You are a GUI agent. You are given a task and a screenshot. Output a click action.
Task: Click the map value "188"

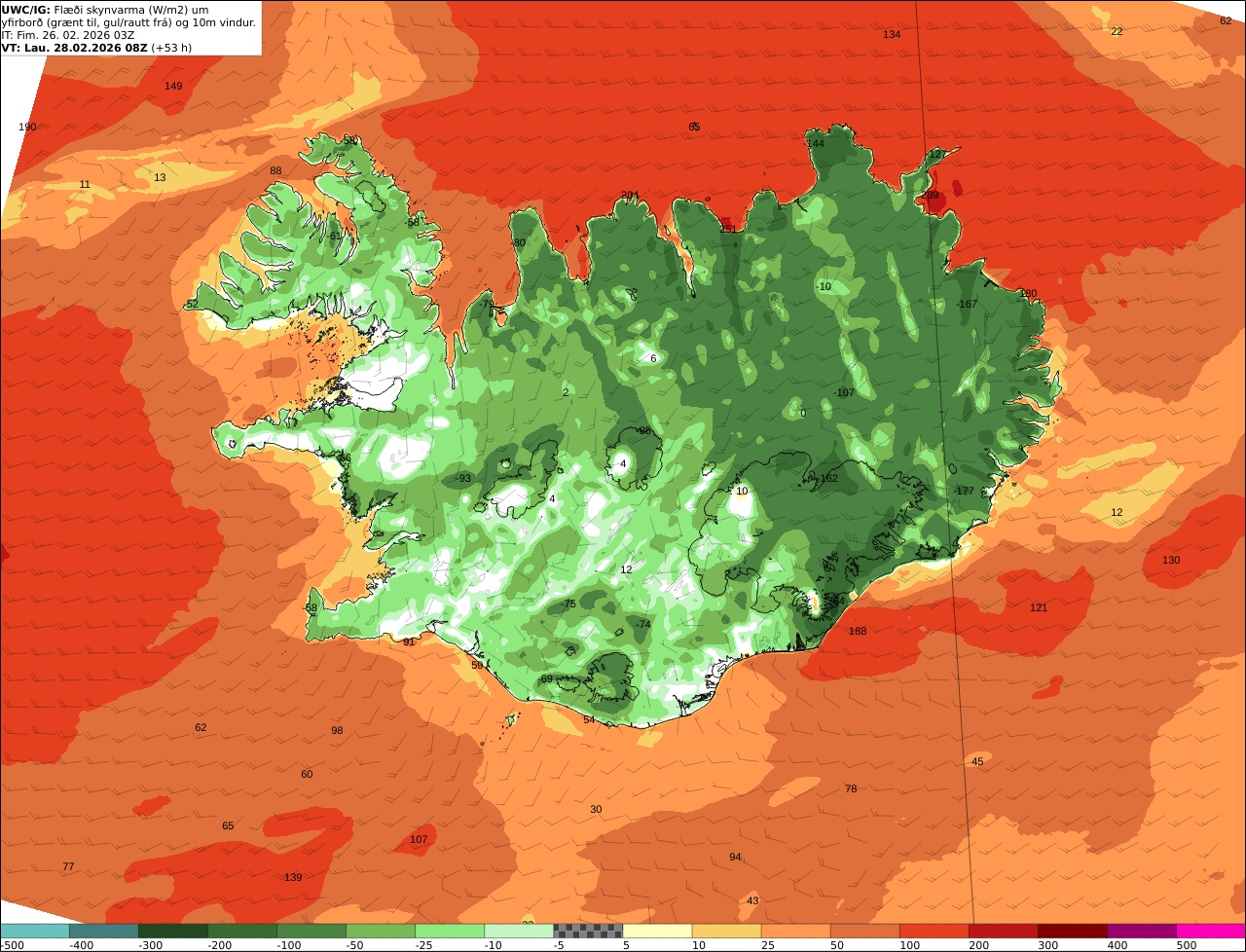[x=858, y=632]
